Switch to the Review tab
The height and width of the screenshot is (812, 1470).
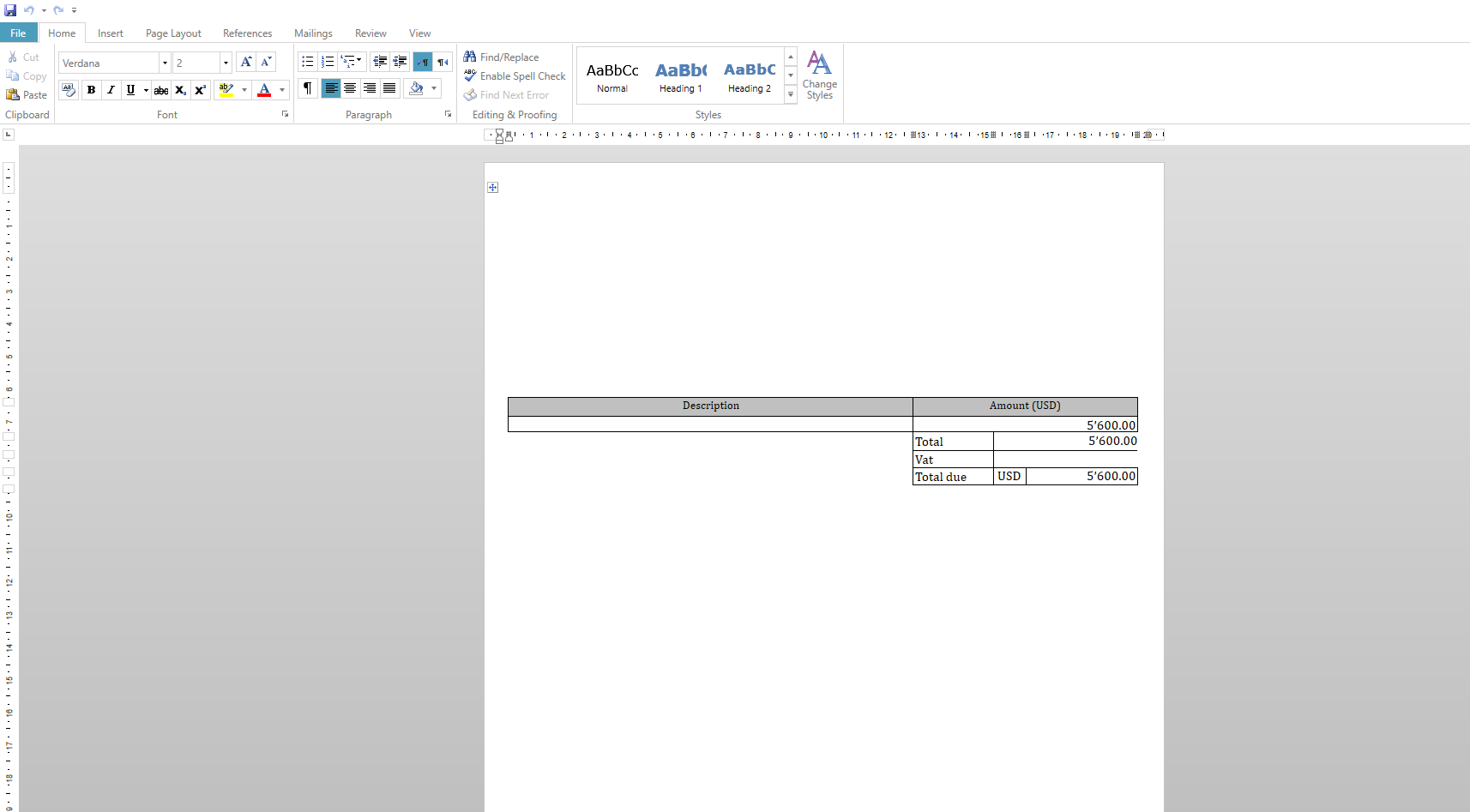(371, 33)
